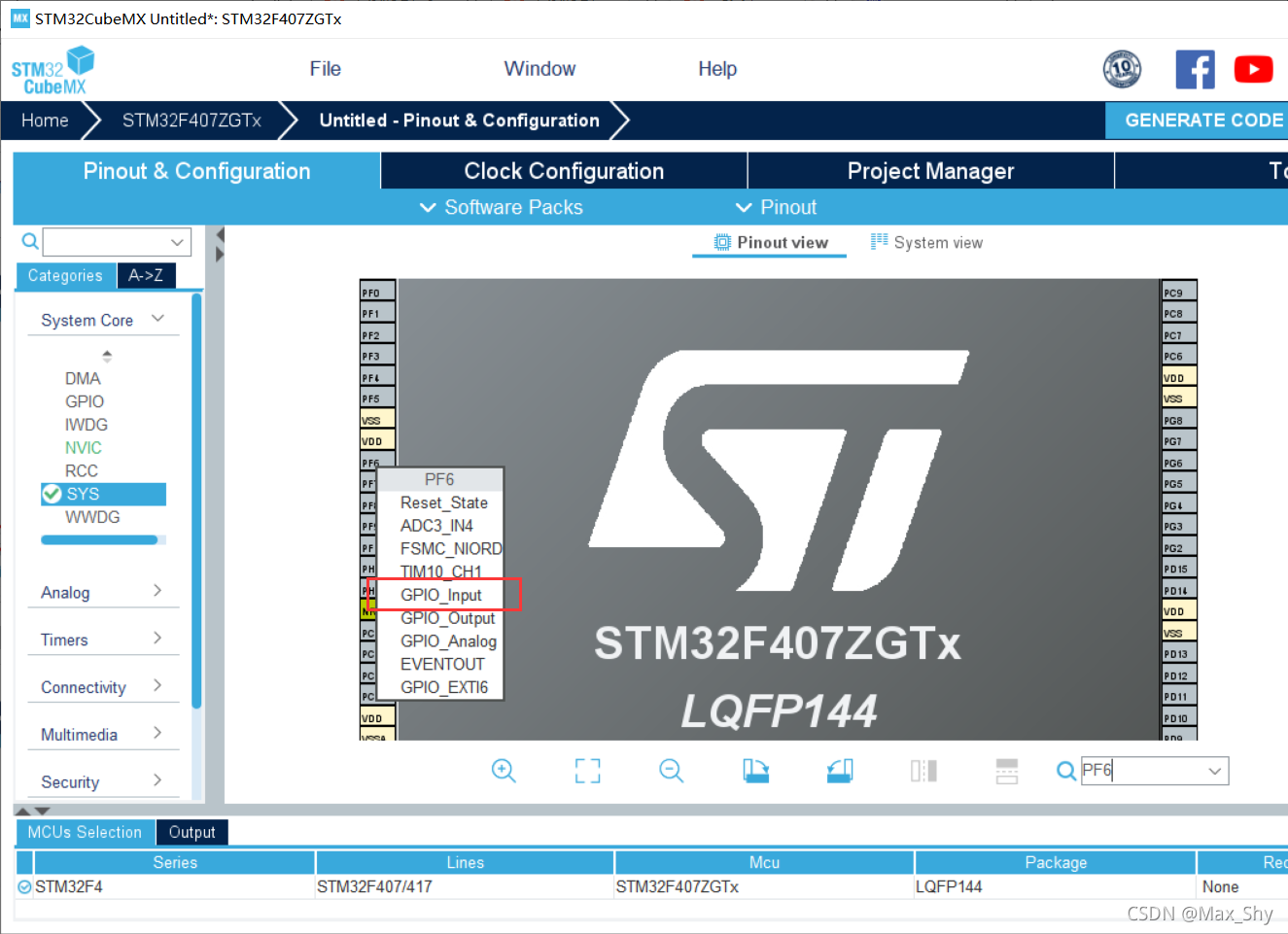
Task: Toggle vertical split view icon
Action: [x=923, y=771]
